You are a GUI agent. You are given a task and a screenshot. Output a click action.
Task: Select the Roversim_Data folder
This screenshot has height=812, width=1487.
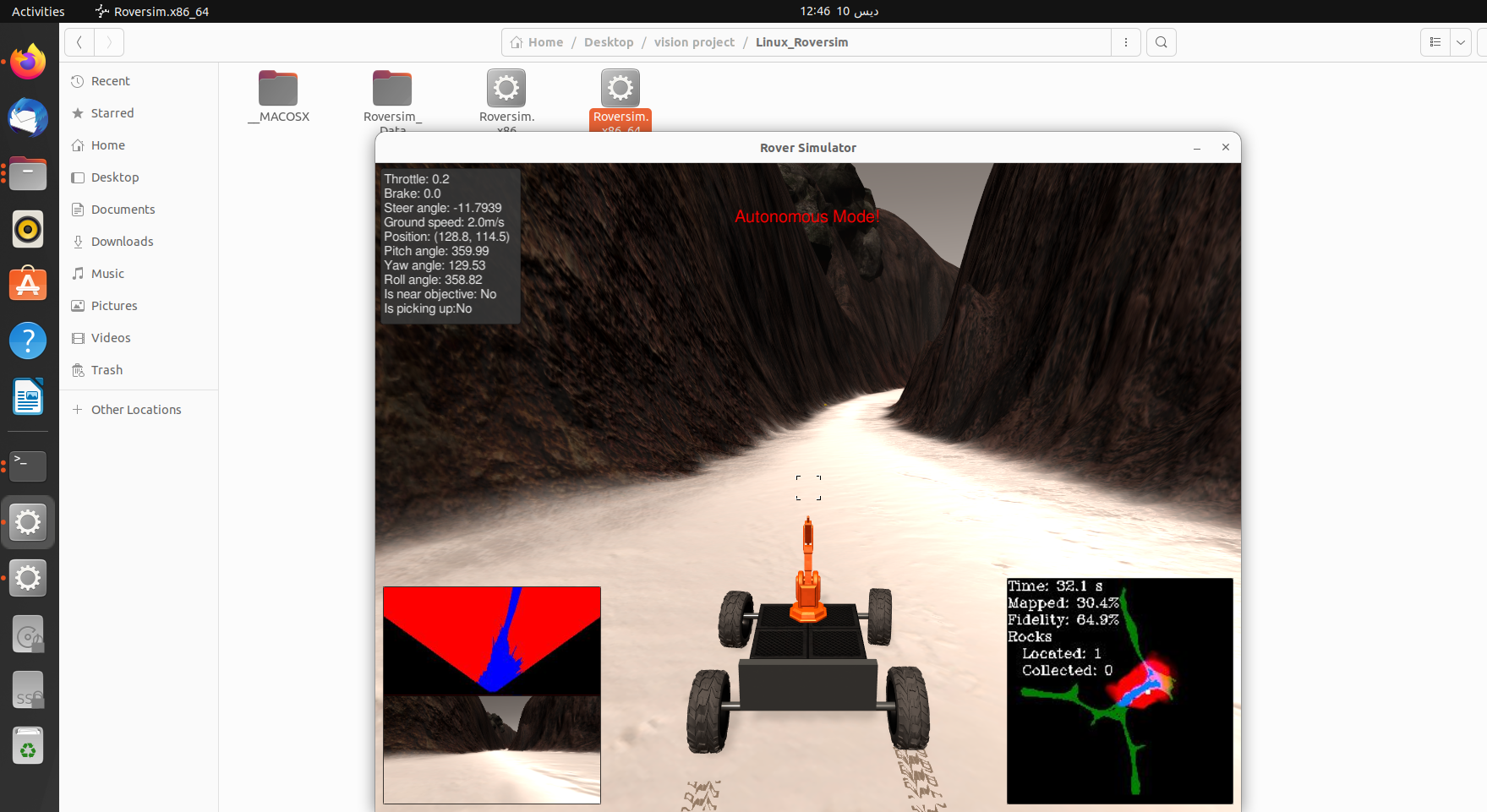pos(392,100)
